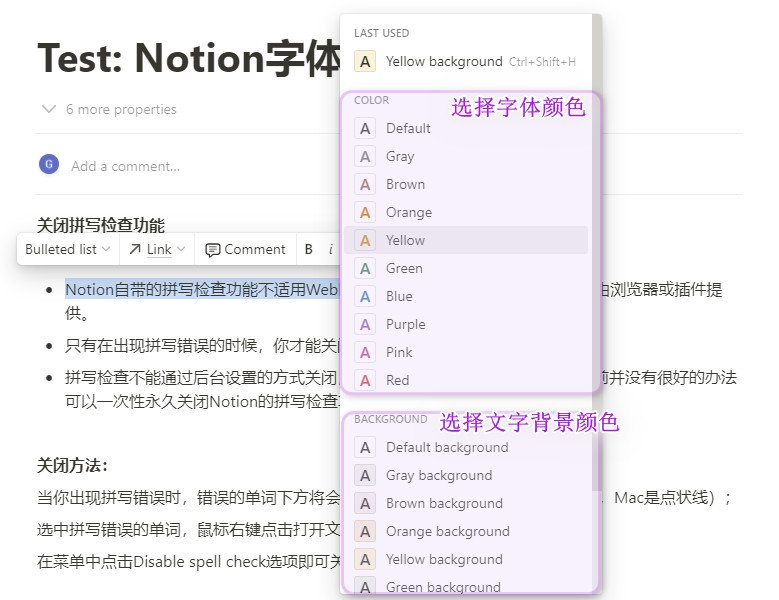Screen dimensions: 779x600
Task: Click the Green color letter icon
Action: pos(365,269)
